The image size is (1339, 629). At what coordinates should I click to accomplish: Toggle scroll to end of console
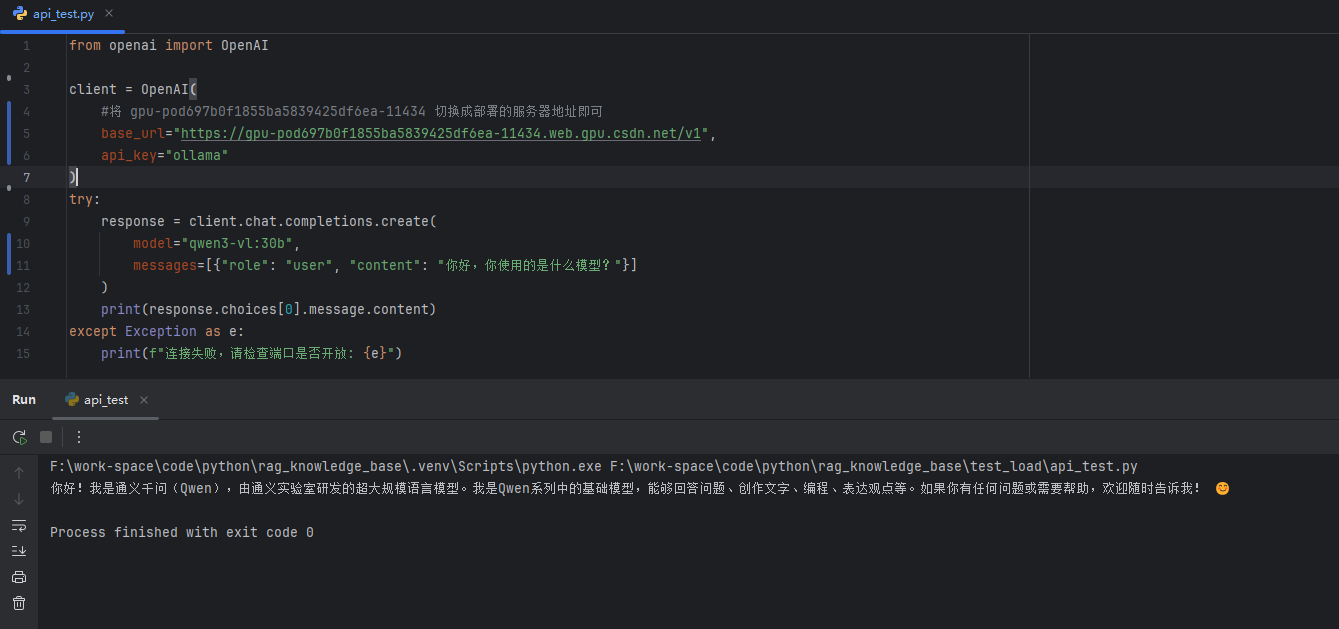(19, 551)
